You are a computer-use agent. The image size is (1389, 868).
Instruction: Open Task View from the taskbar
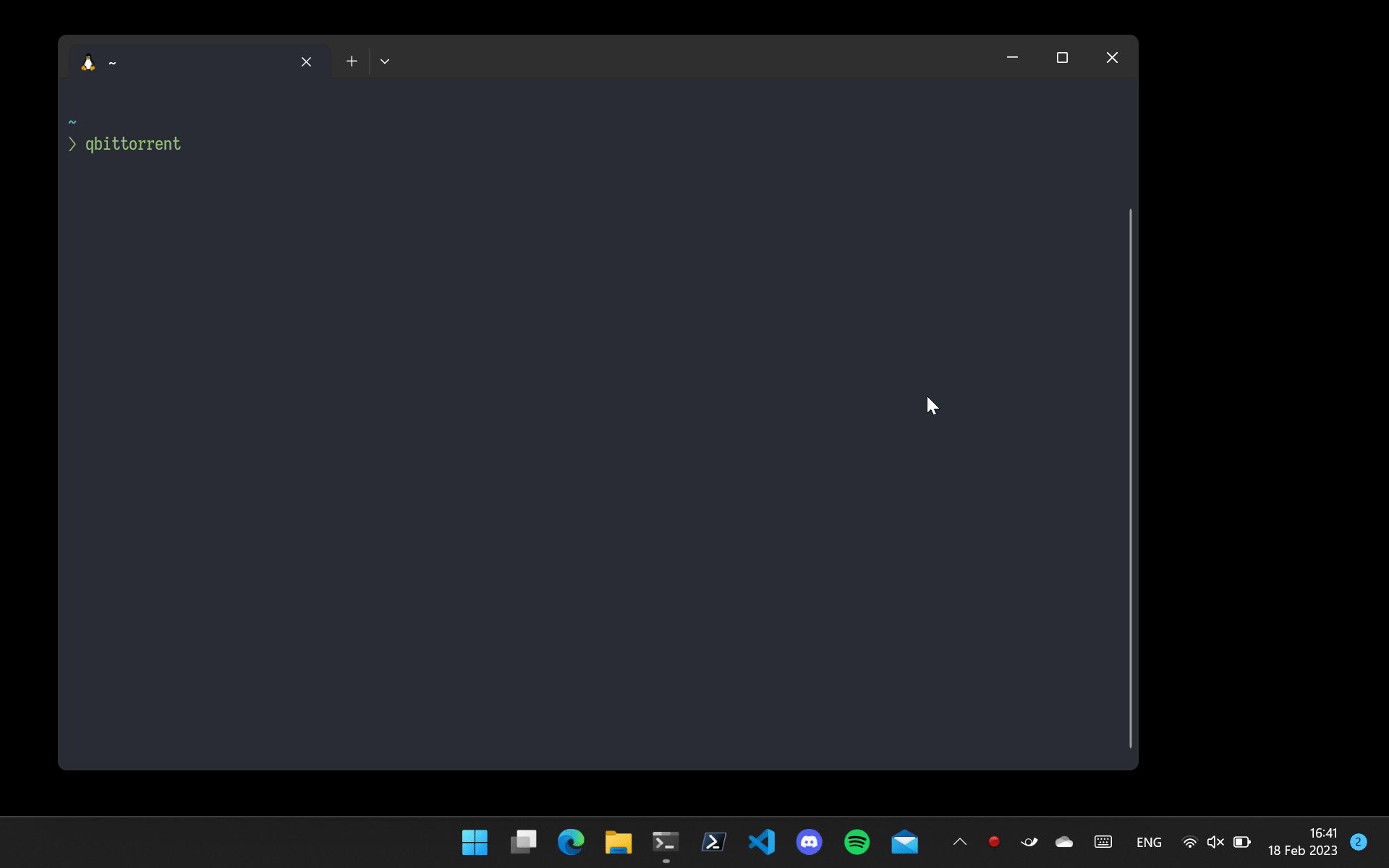click(x=523, y=842)
